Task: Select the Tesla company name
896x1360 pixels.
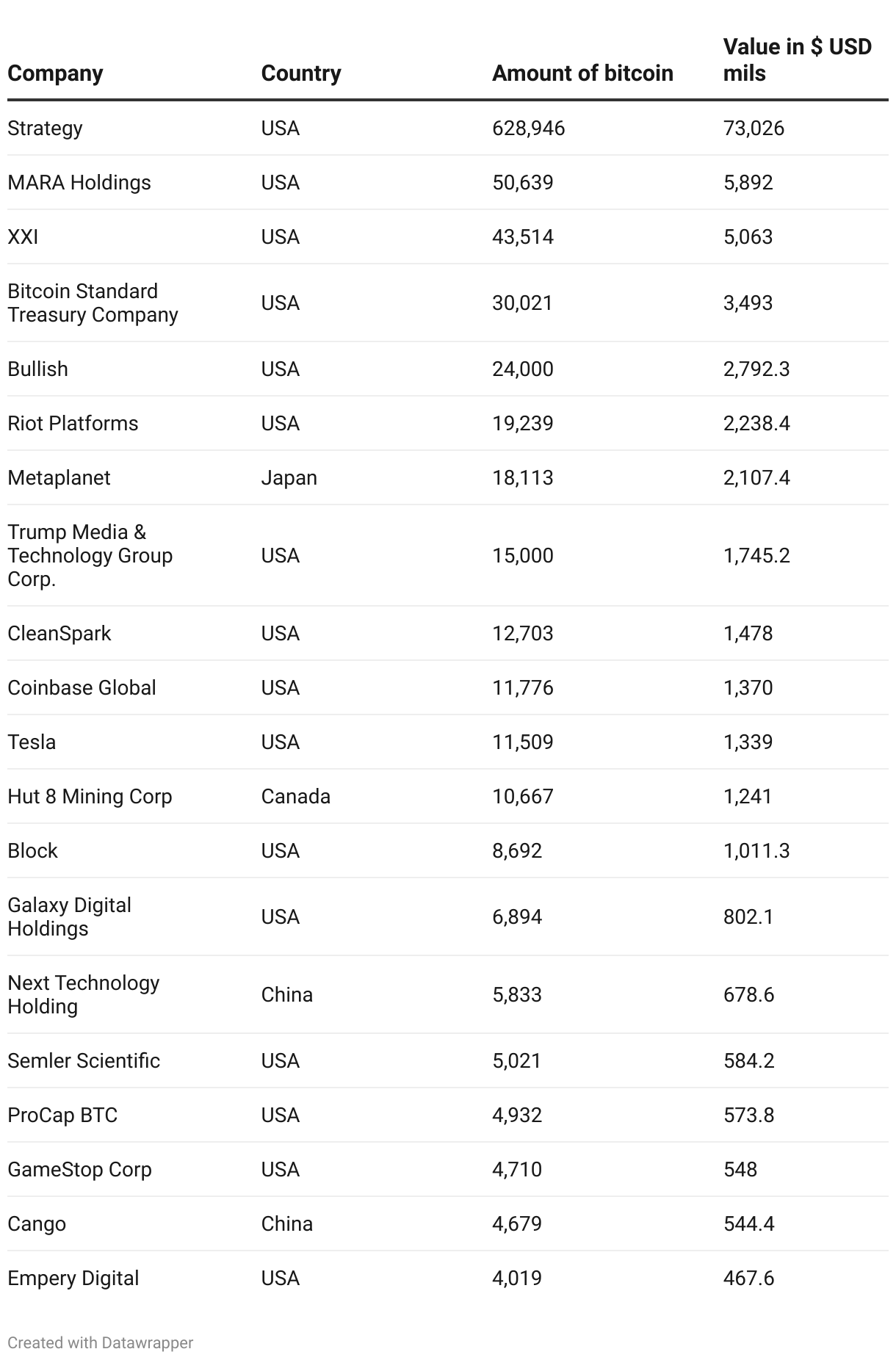Action: 32,742
